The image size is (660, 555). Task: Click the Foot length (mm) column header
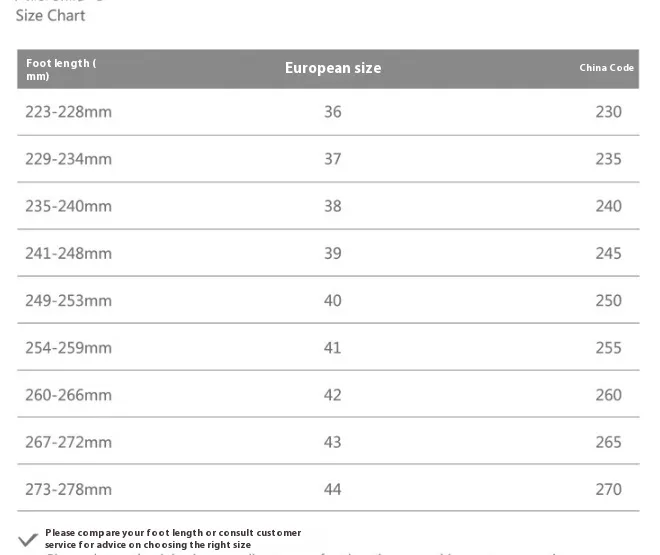click(61, 69)
